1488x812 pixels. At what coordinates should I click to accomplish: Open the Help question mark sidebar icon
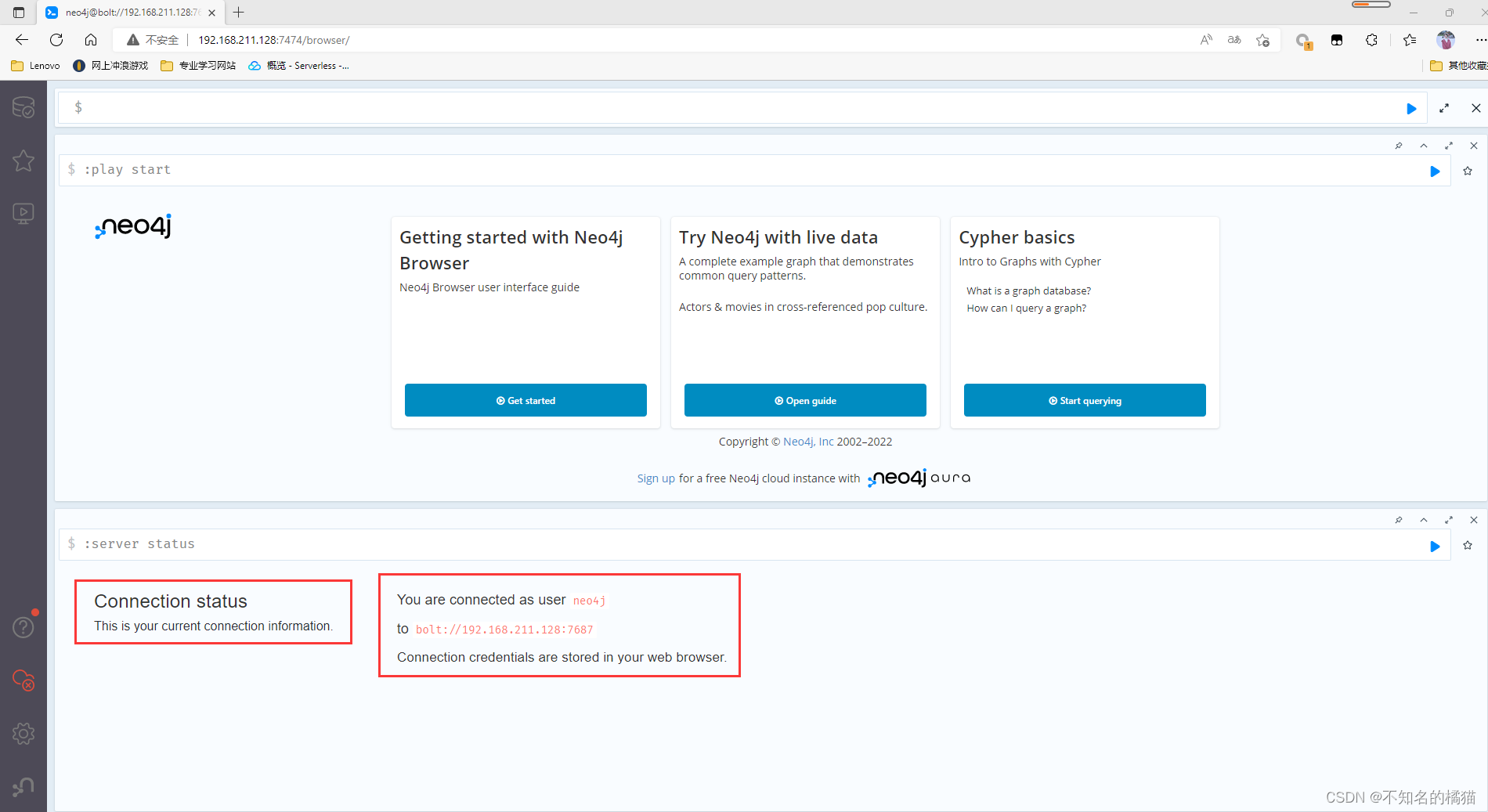23,627
